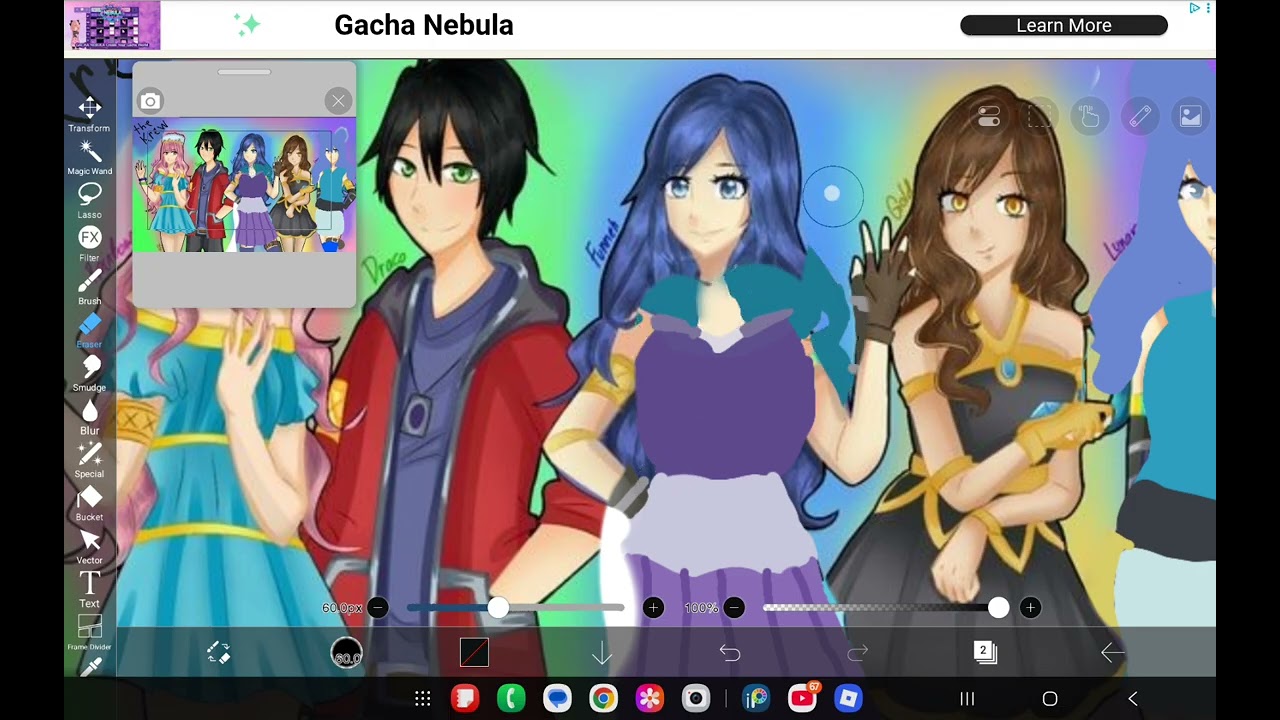Launch Chrome from the taskbar
Viewport: 1280px width, 720px height.
[x=603, y=698]
